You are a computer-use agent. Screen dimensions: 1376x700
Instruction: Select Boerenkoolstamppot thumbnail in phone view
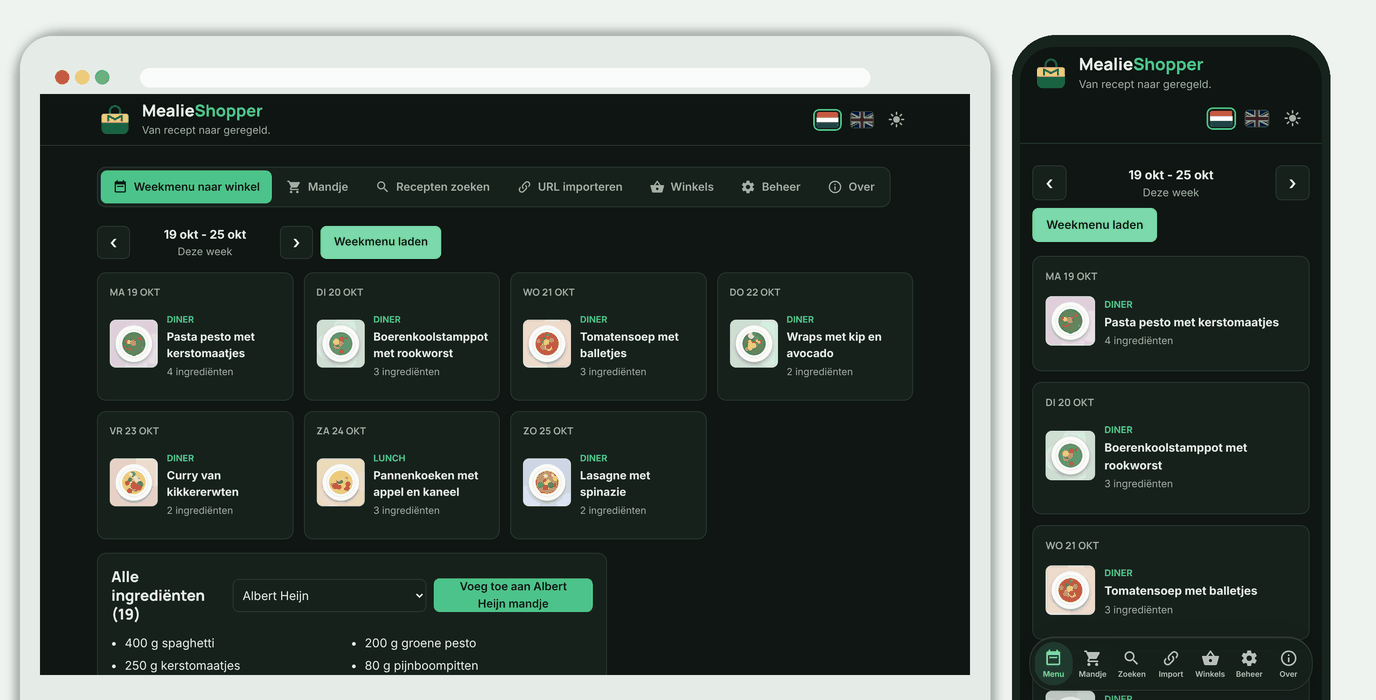[1070, 456]
